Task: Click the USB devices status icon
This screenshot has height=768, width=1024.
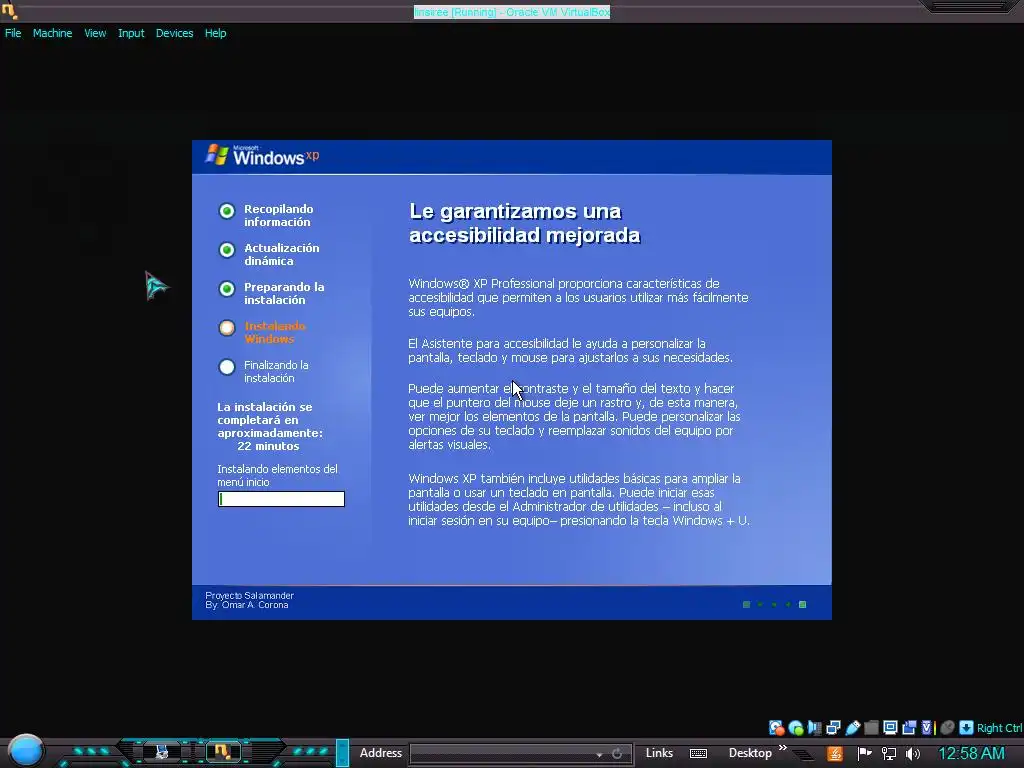Action: (852, 728)
